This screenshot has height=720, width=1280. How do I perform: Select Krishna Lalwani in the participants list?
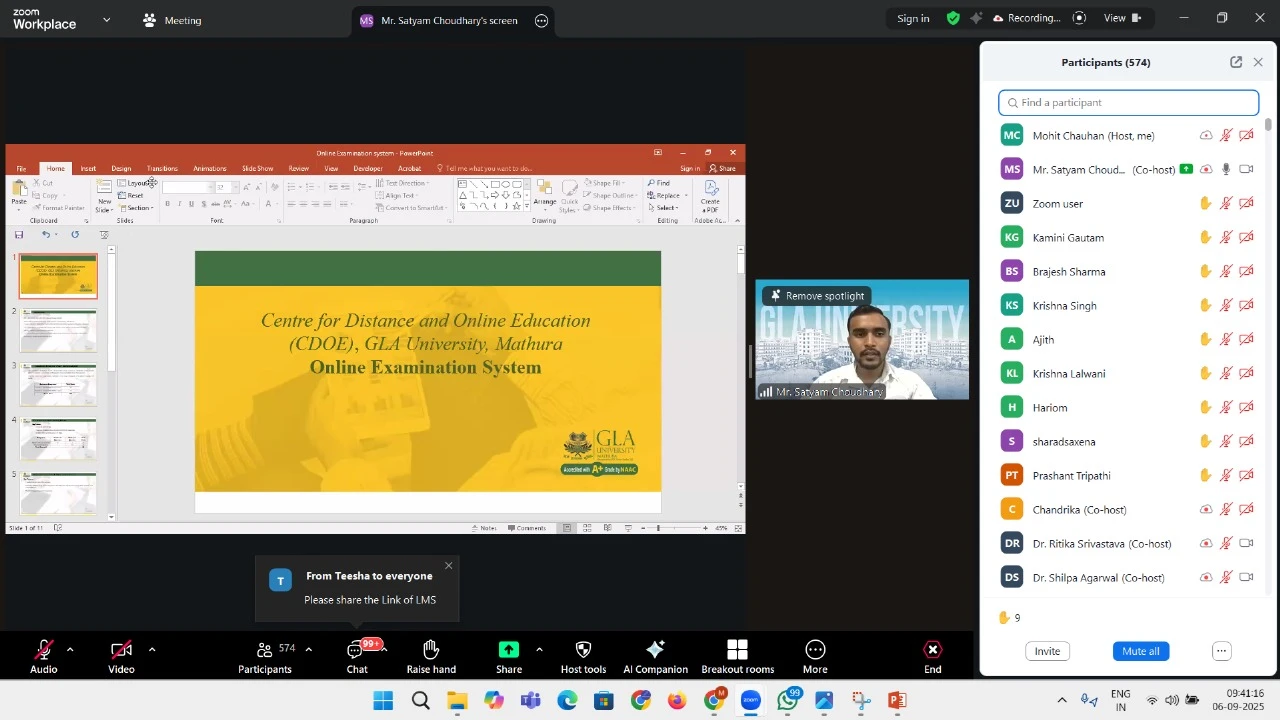1069,374
